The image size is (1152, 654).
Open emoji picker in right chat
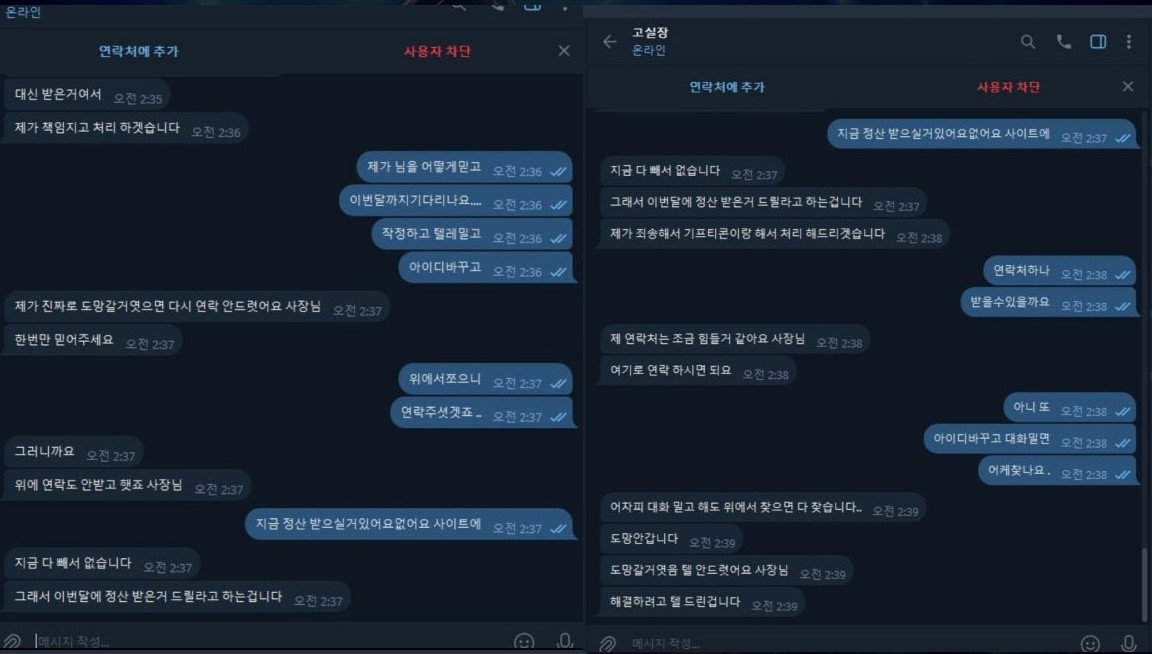(x=1090, y=644)
